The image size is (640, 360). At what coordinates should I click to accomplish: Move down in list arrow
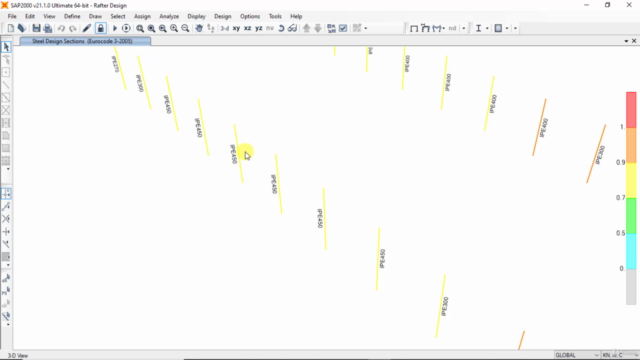point(318,28)
